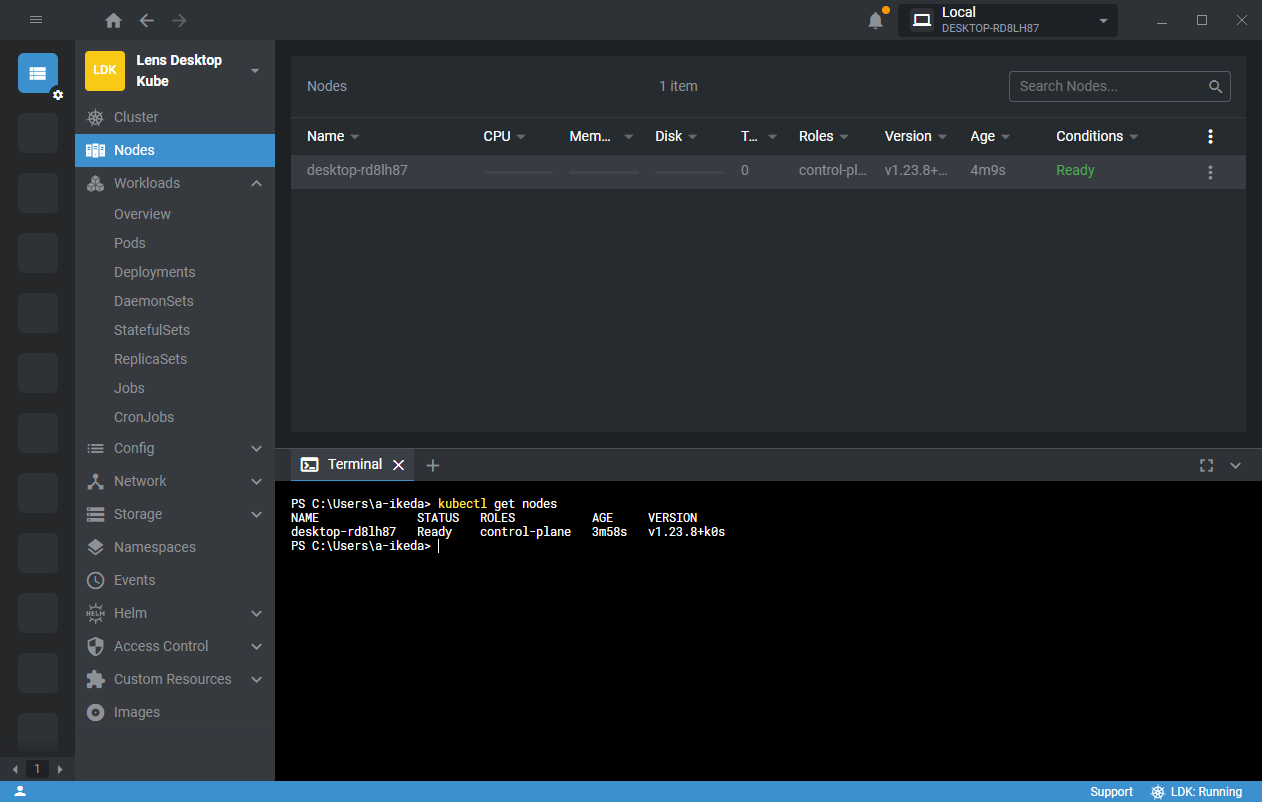Open actions menu for desktop-rd8lh87 node

click(x=1210, y=172)
